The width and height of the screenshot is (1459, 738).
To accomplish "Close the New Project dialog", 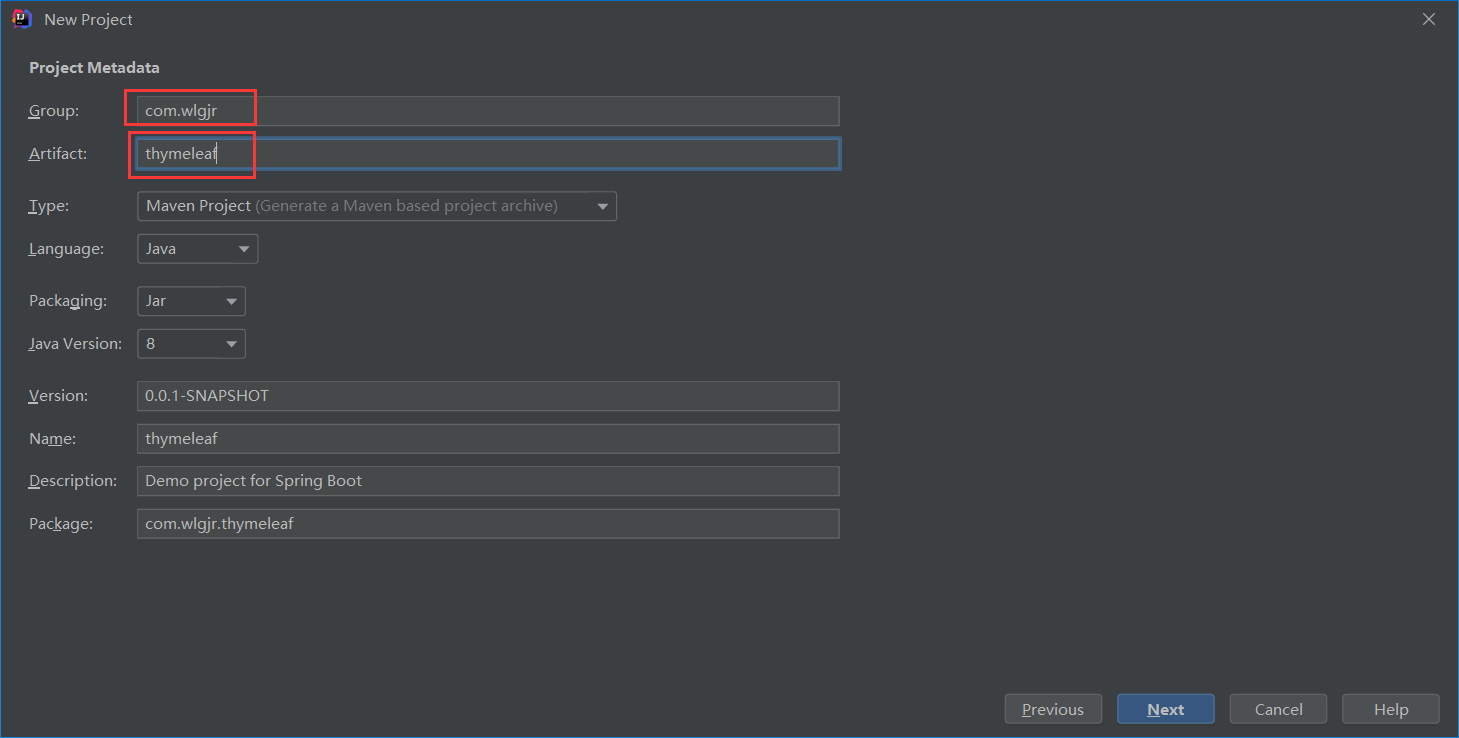I will [x=1430, y=19].
